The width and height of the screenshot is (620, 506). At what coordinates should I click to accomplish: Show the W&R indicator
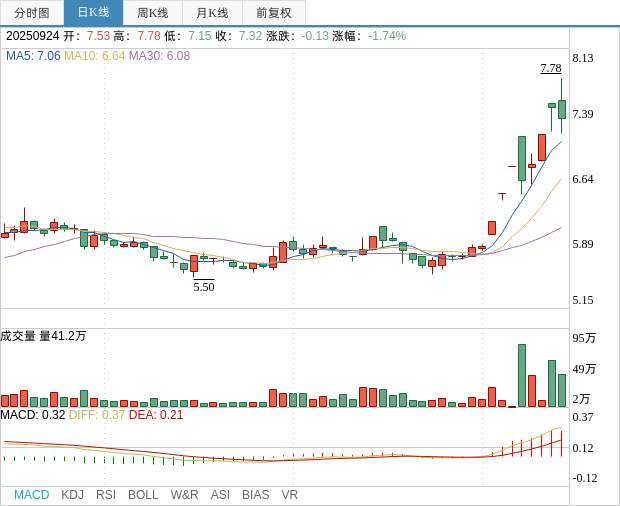pos(184,495)
